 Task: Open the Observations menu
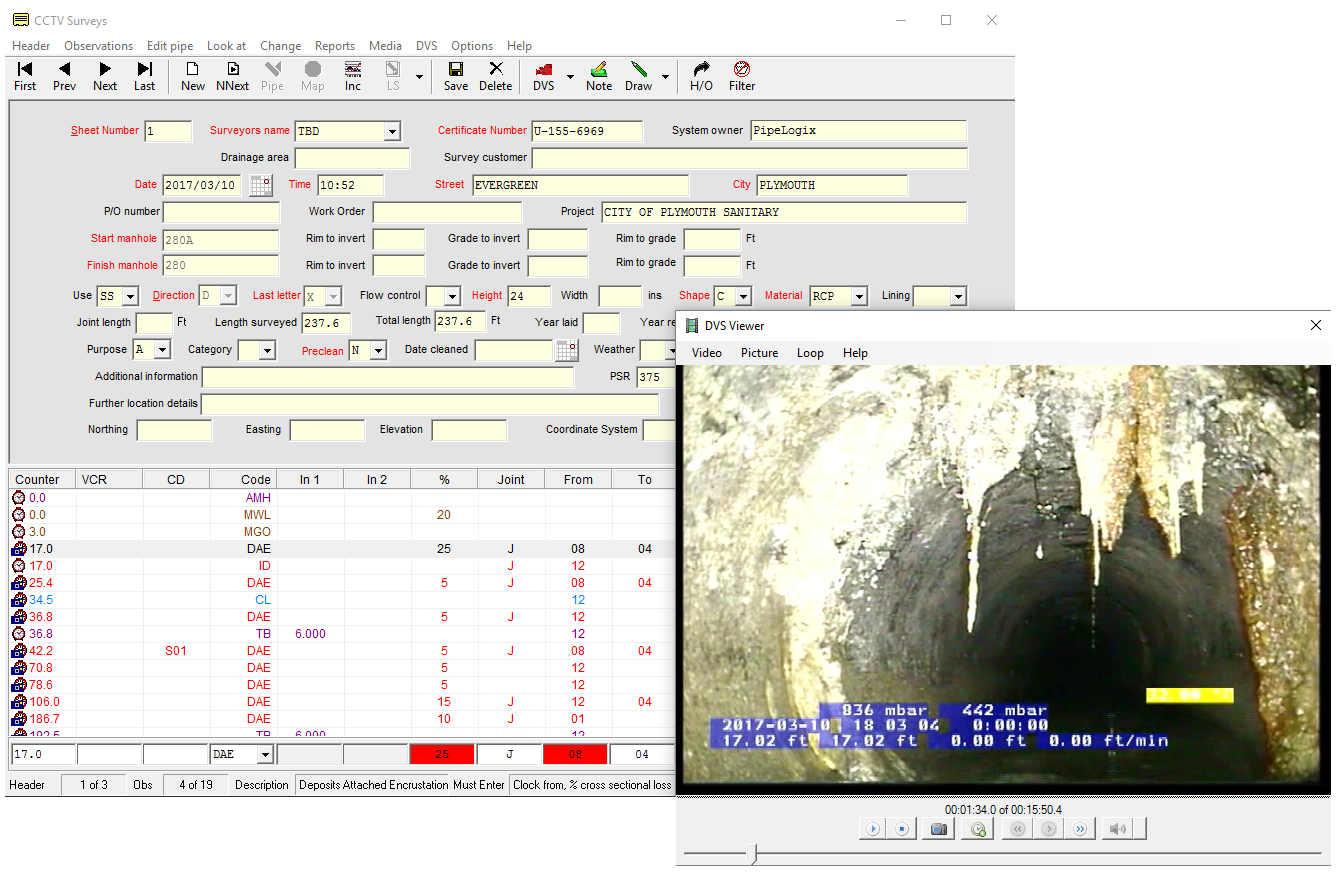[98, 46]
